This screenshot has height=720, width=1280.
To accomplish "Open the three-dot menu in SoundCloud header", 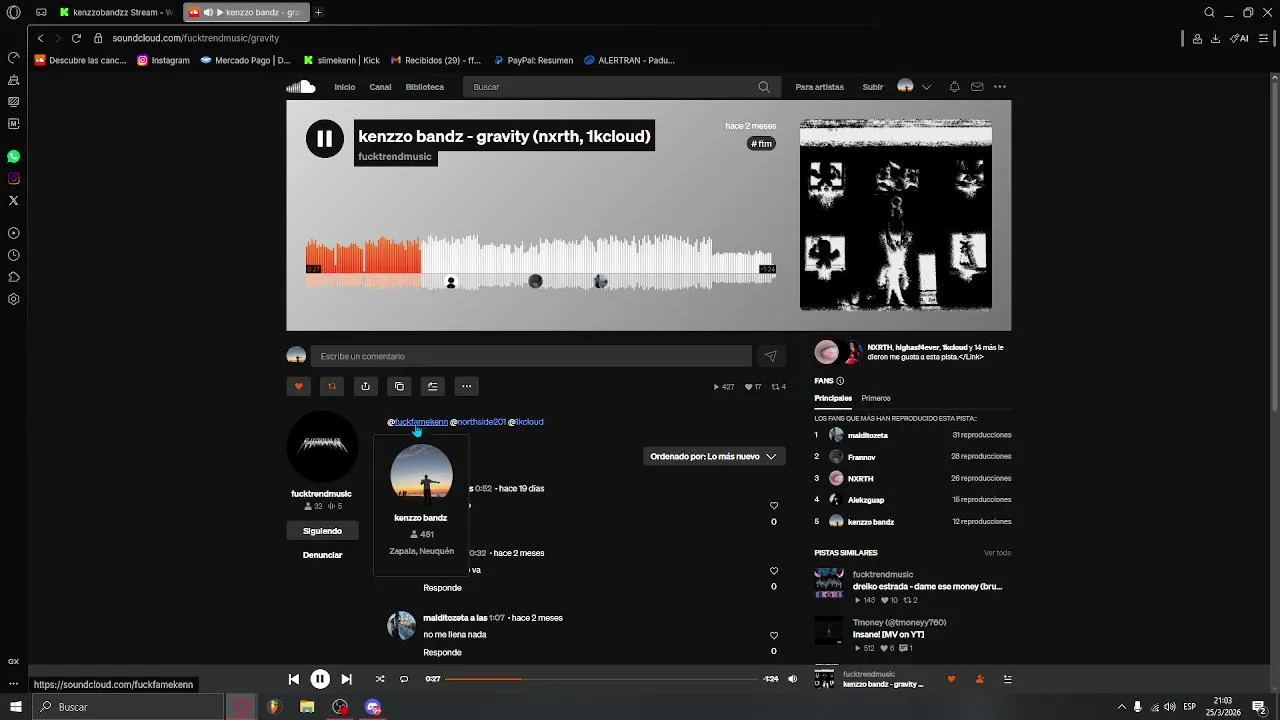I will [1000, 87].
